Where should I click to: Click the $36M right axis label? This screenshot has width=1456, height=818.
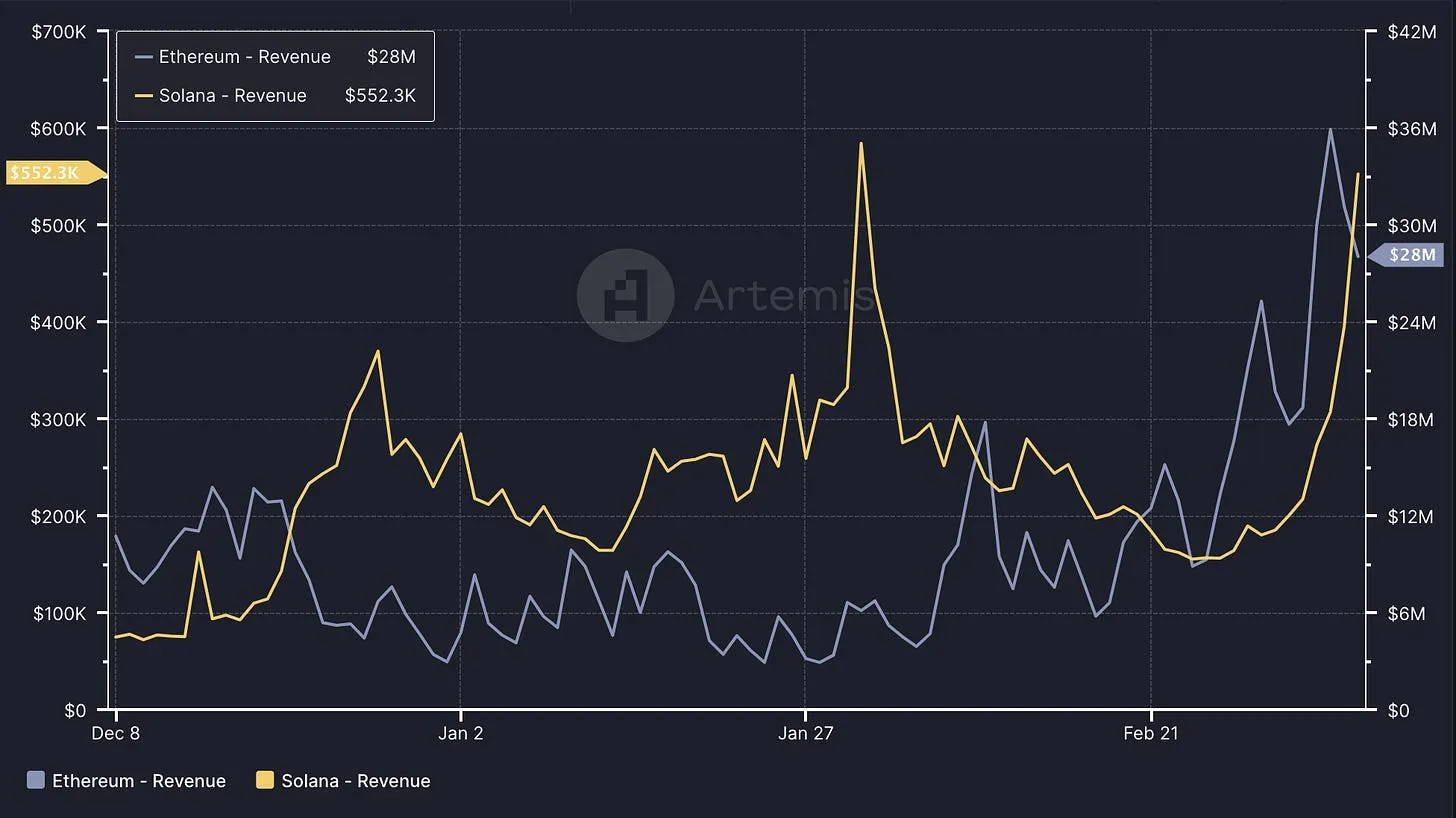[1411, 129]
